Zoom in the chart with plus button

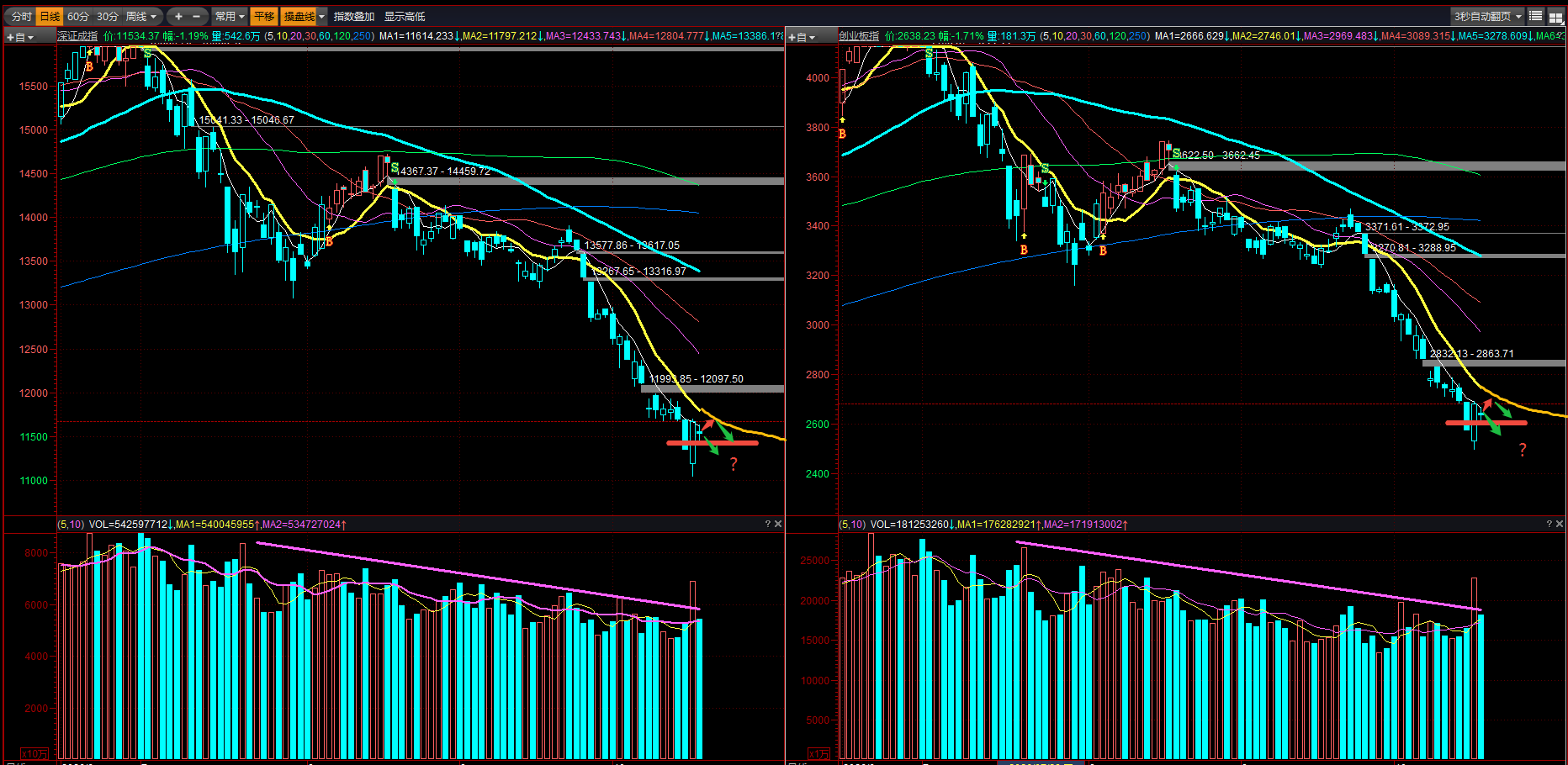pyautogui.click(x=178, y=16)
